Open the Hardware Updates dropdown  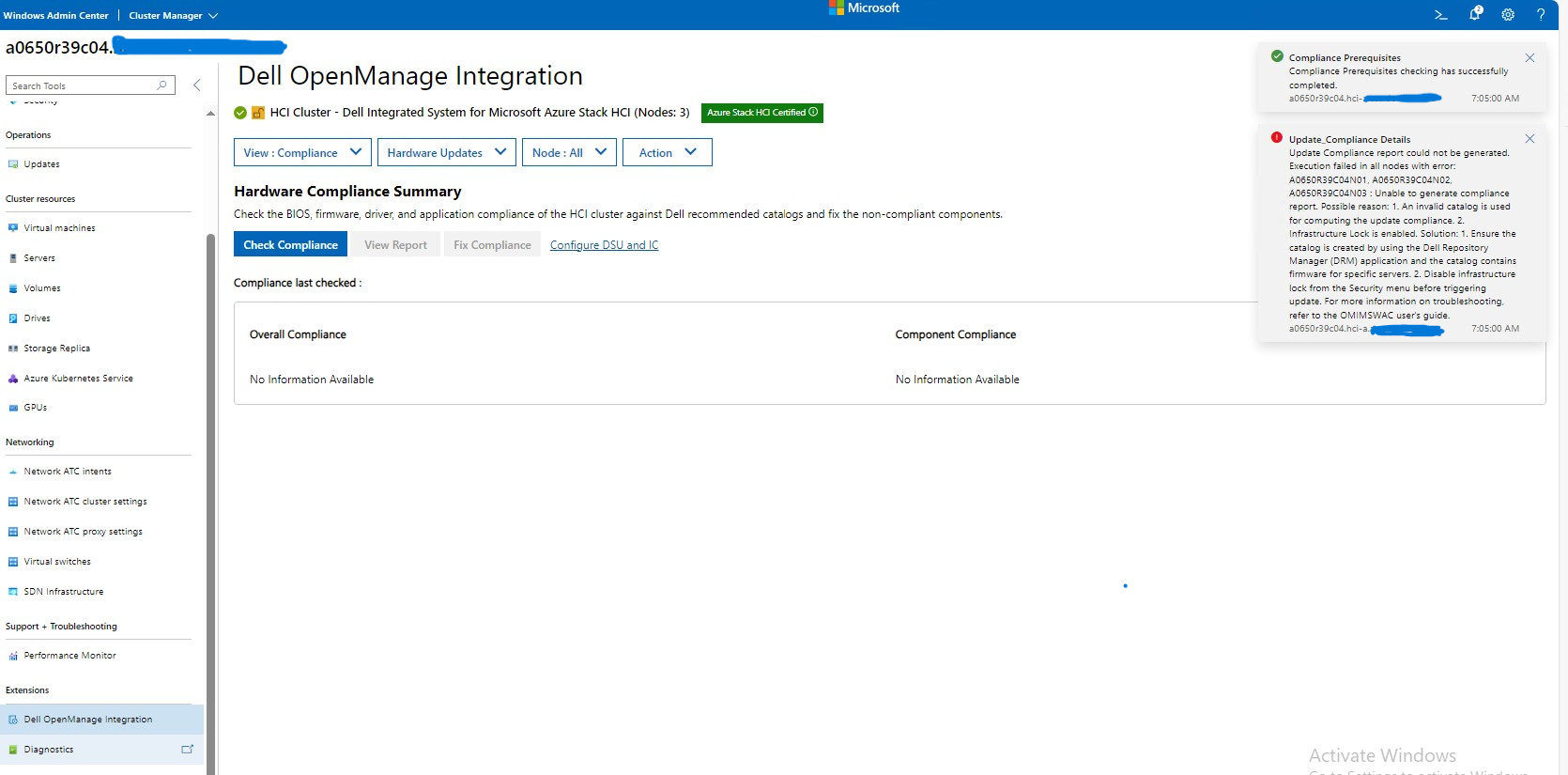[446, 152]
